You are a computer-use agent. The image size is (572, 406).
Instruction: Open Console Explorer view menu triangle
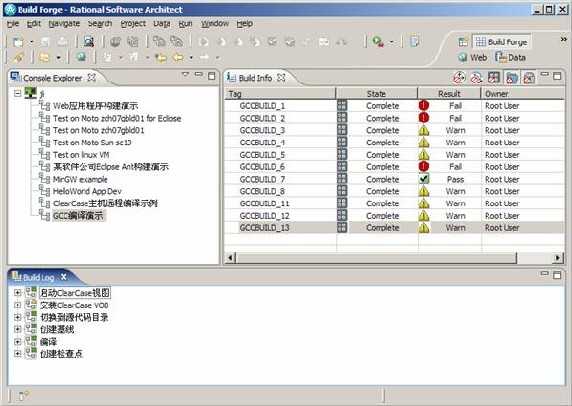pos(185,75)
